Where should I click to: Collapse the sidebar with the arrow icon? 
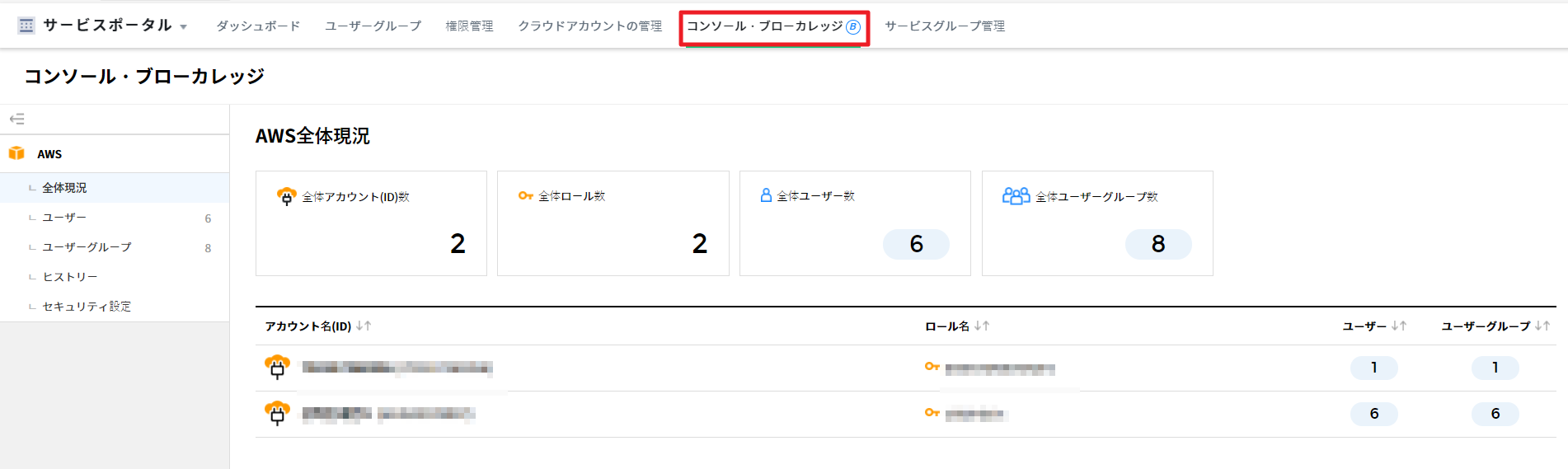point(16,120)
